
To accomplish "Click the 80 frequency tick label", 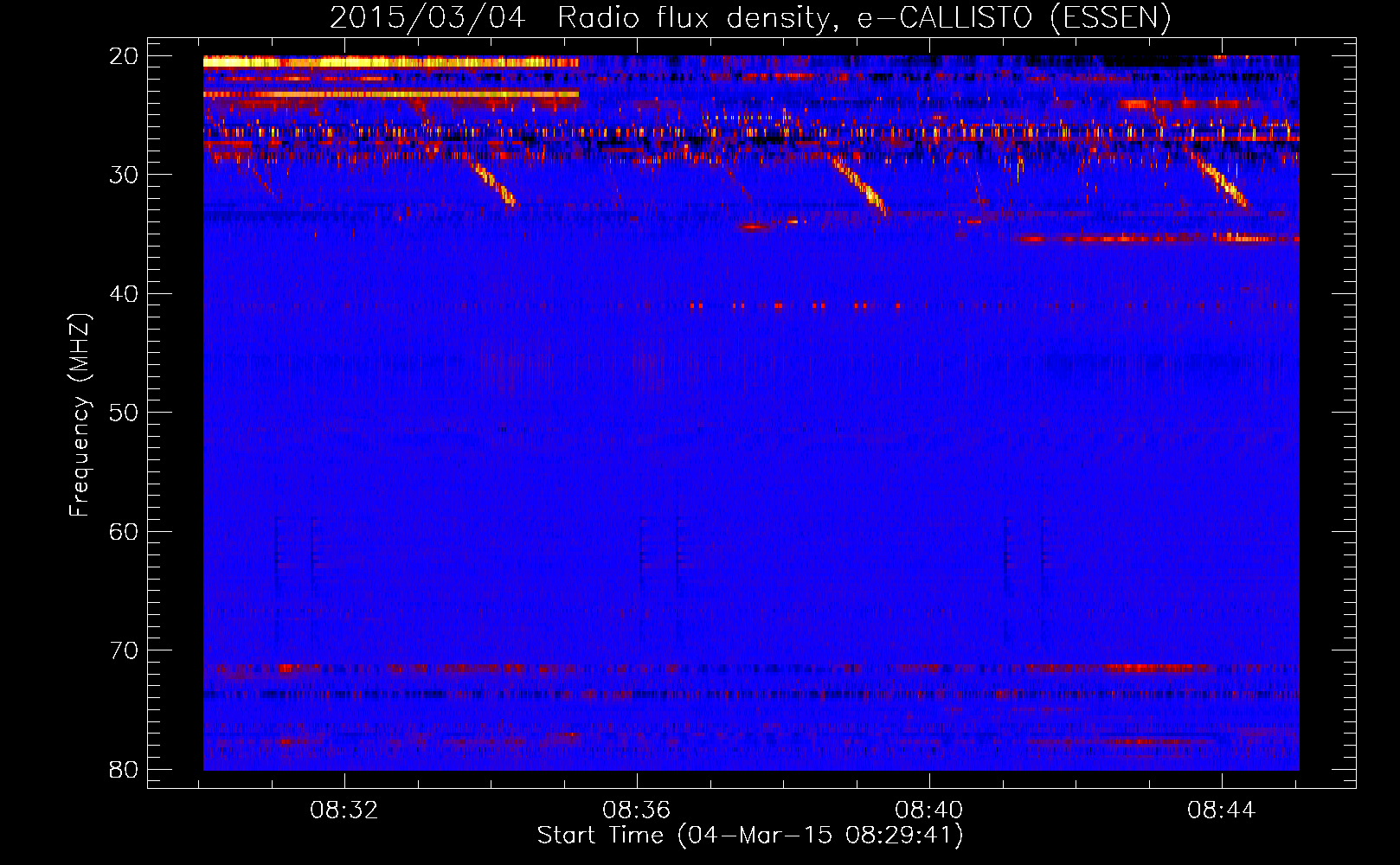I will 124,769.
